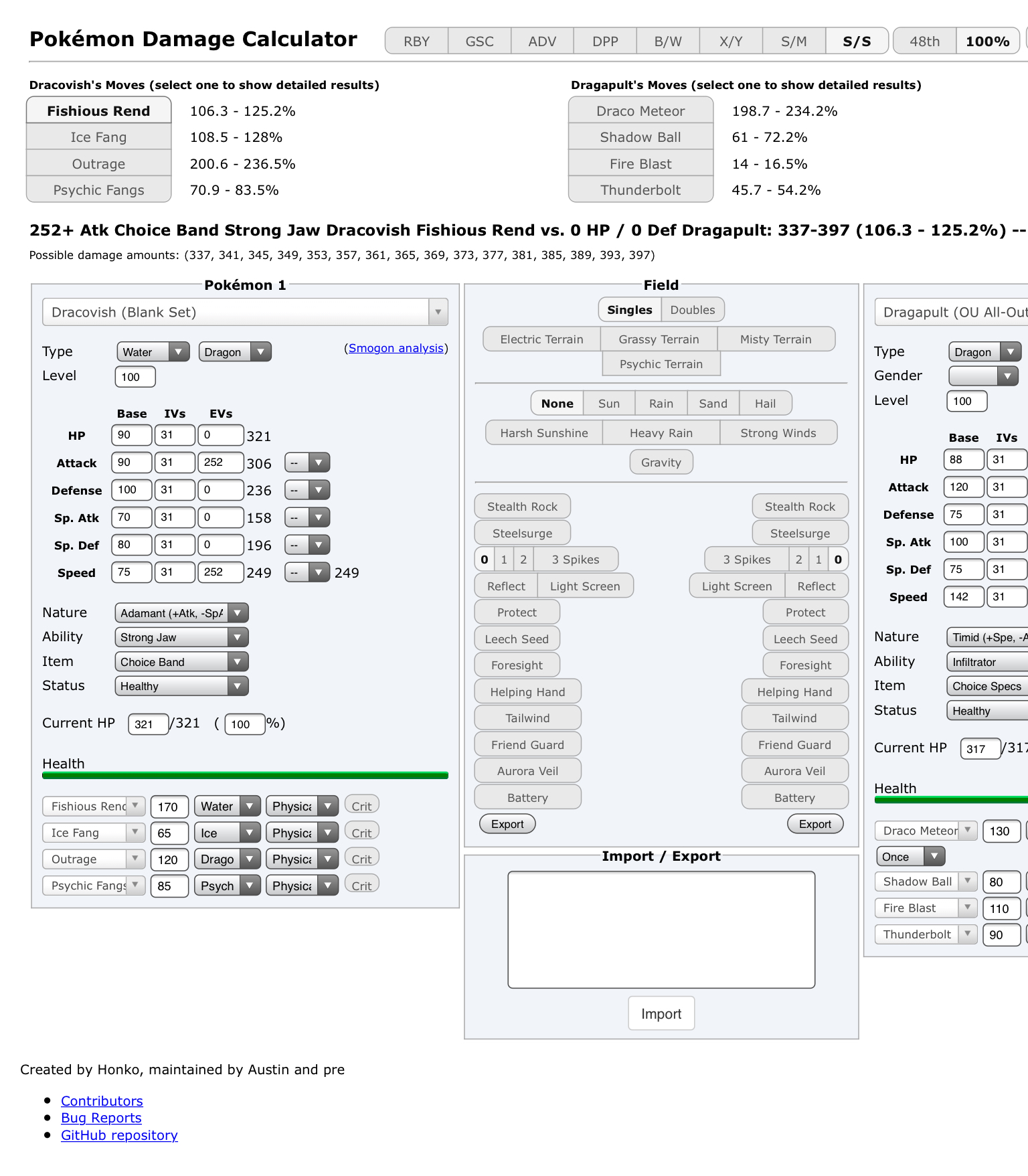The width and height of the screenshot is (1028, 1176).
Task: Export Pokémon 1 field side
Action: click(507, 825)
